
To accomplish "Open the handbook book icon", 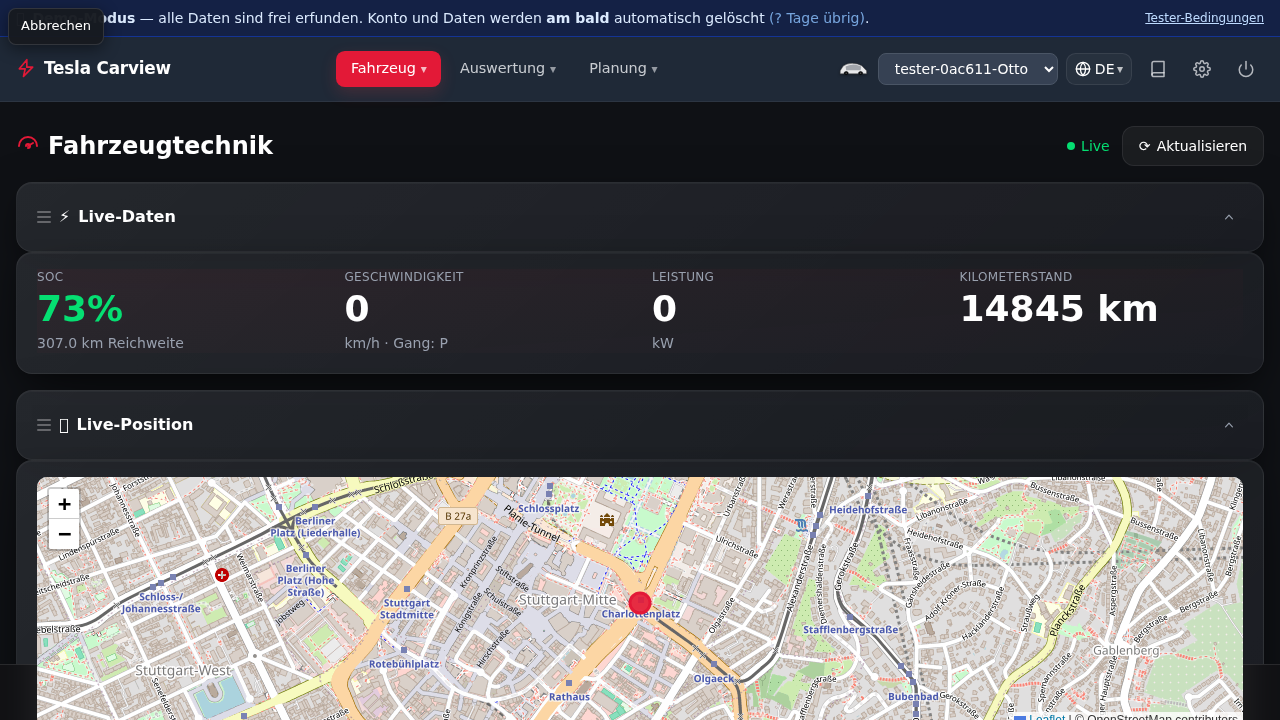I will tap(1158, 69).
